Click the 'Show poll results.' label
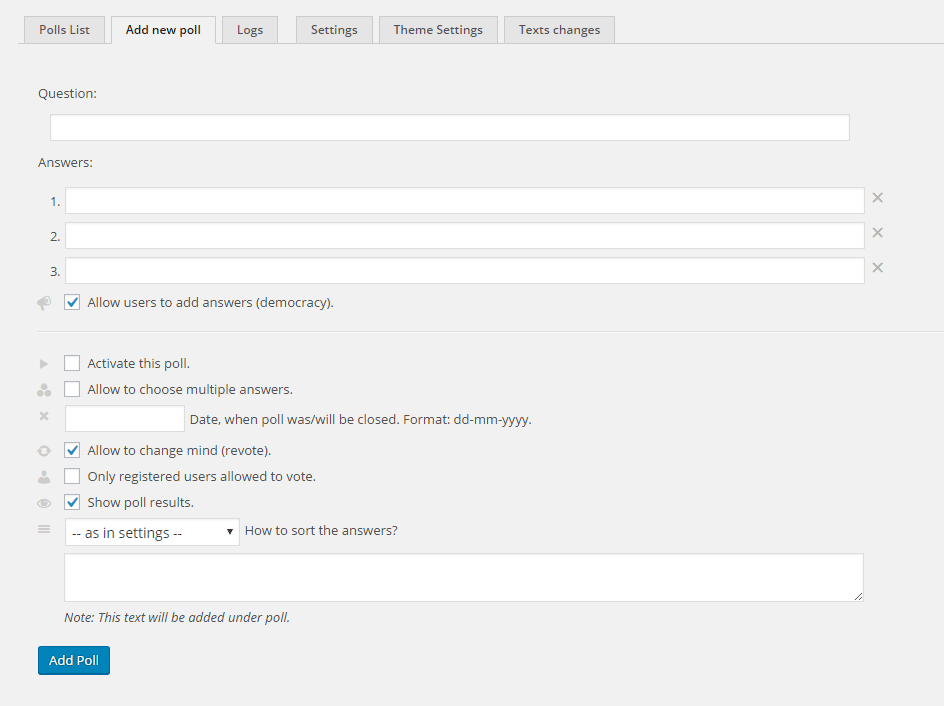This screenshot has width=944, height=706. [x=140, y=503]
